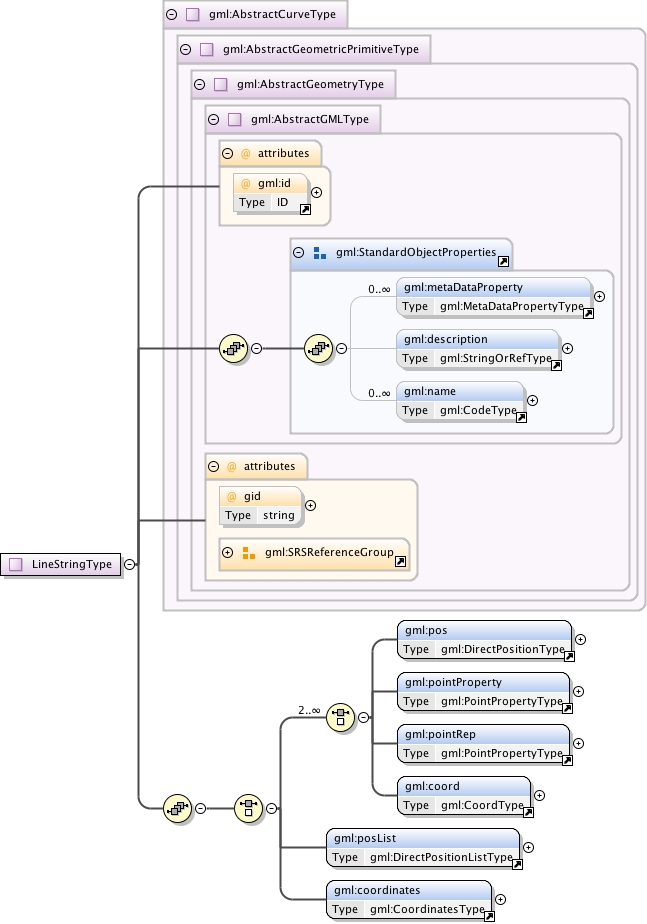Collapse the gml:AbstractCurveType group
Screen dimensions: 647x924
point(171,15)
